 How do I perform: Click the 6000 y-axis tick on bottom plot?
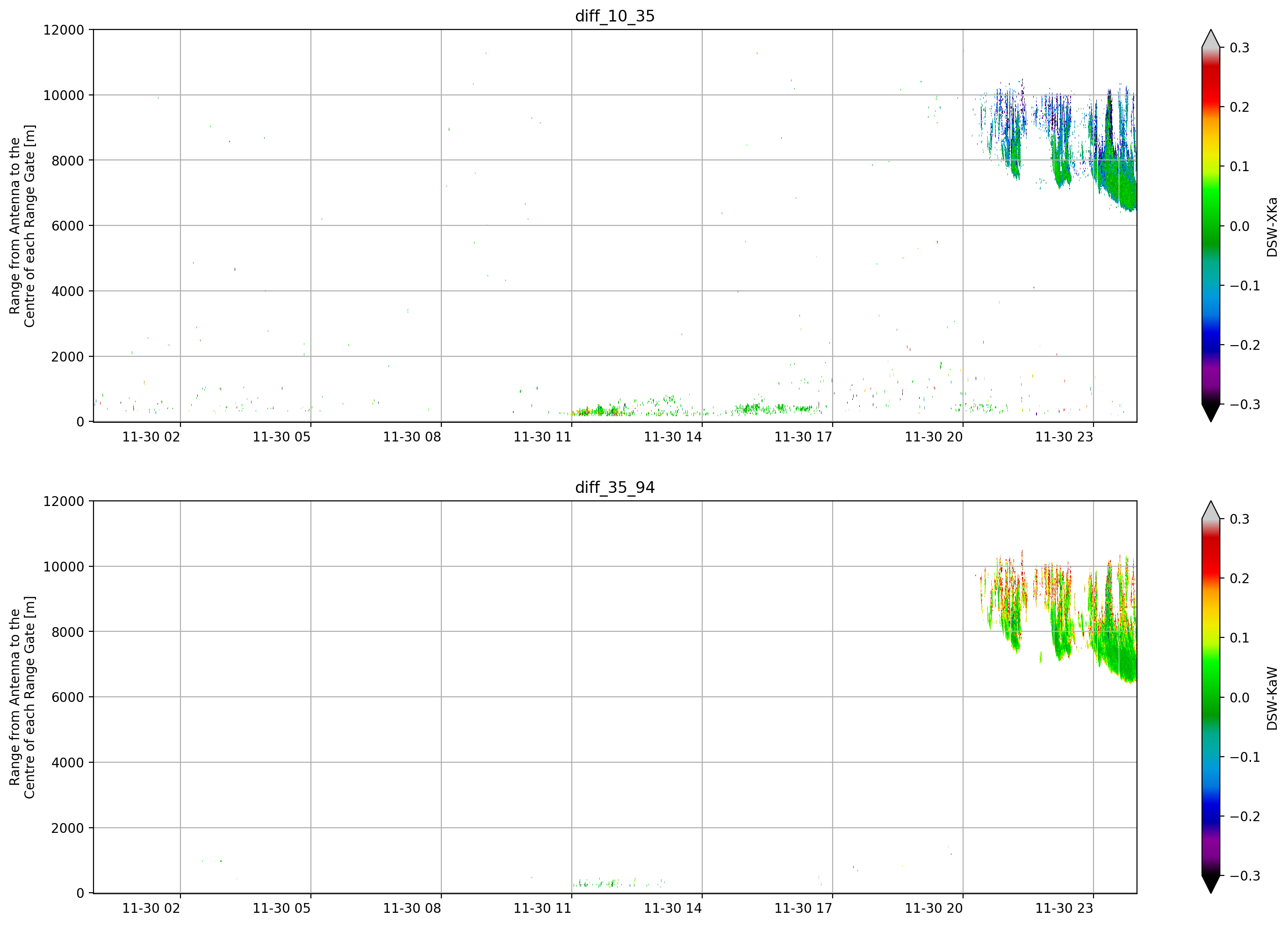point(68,697)
